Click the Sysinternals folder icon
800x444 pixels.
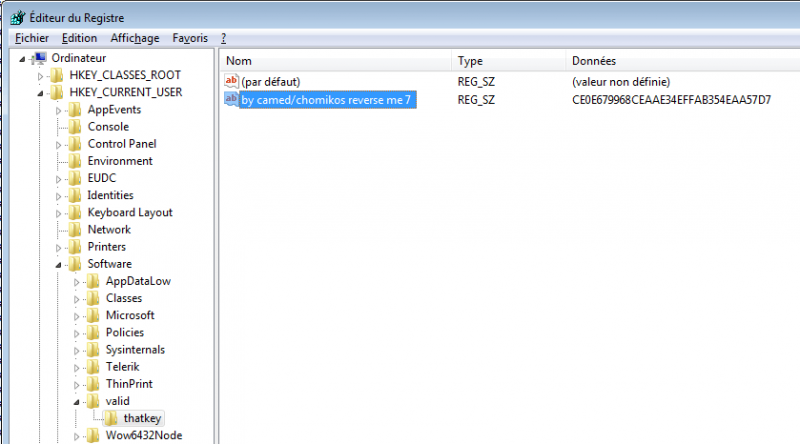pyautogui.click(x=93, y=350)
